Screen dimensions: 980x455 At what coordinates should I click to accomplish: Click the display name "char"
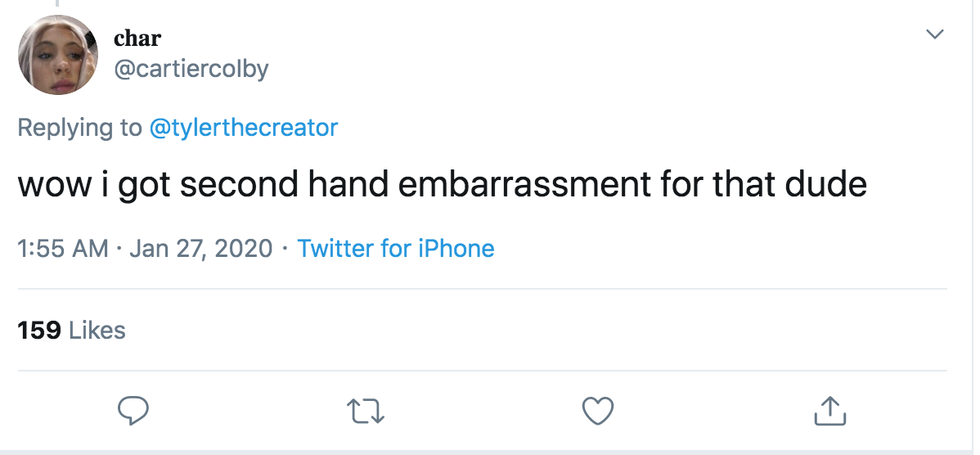point(137,39)
